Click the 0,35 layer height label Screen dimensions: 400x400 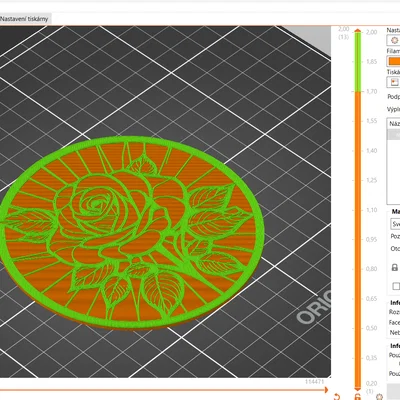click(371, 358)
